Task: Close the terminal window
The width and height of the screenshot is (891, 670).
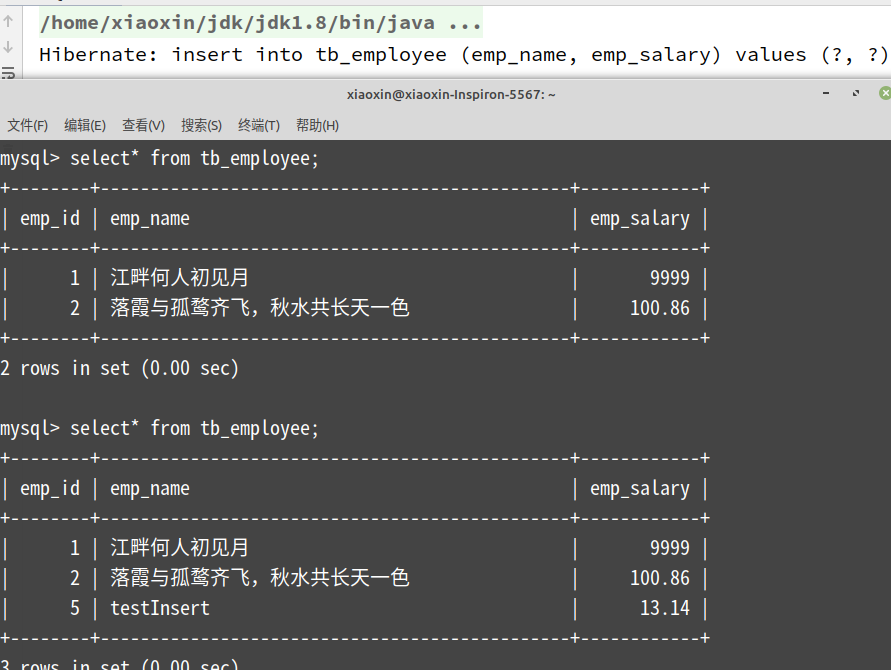Action: 885,93
